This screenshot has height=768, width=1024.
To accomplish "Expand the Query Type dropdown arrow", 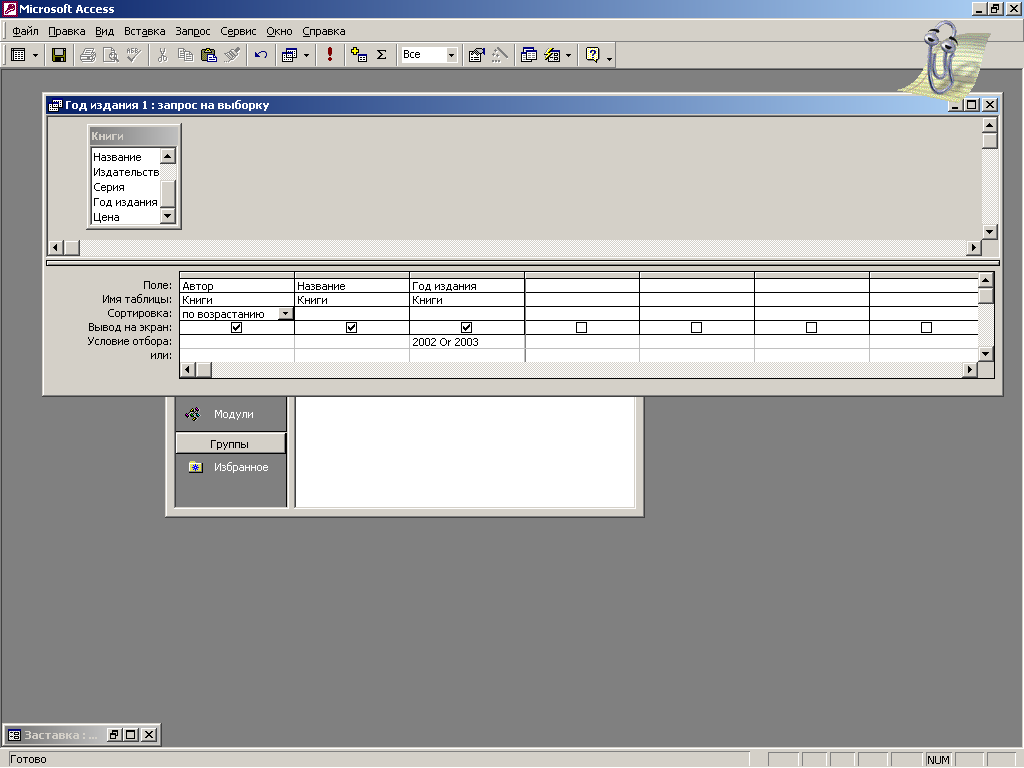I will click(x=306, y=55).
